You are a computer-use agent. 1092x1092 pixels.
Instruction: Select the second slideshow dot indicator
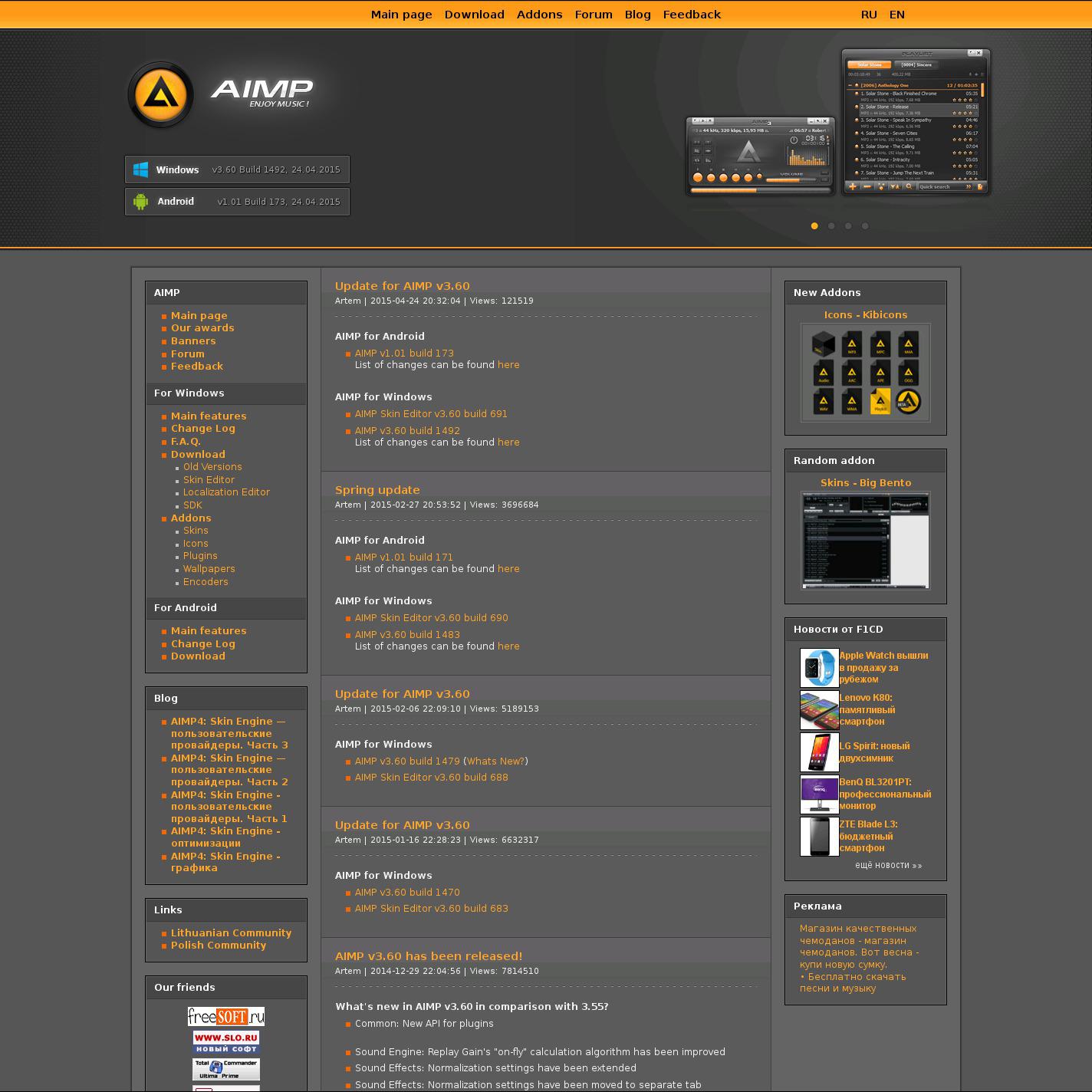point(831,226)
